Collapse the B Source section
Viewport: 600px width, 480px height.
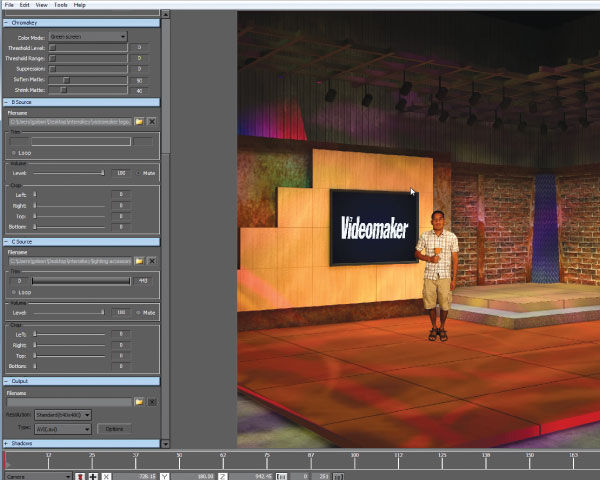[x=6, y=102]
